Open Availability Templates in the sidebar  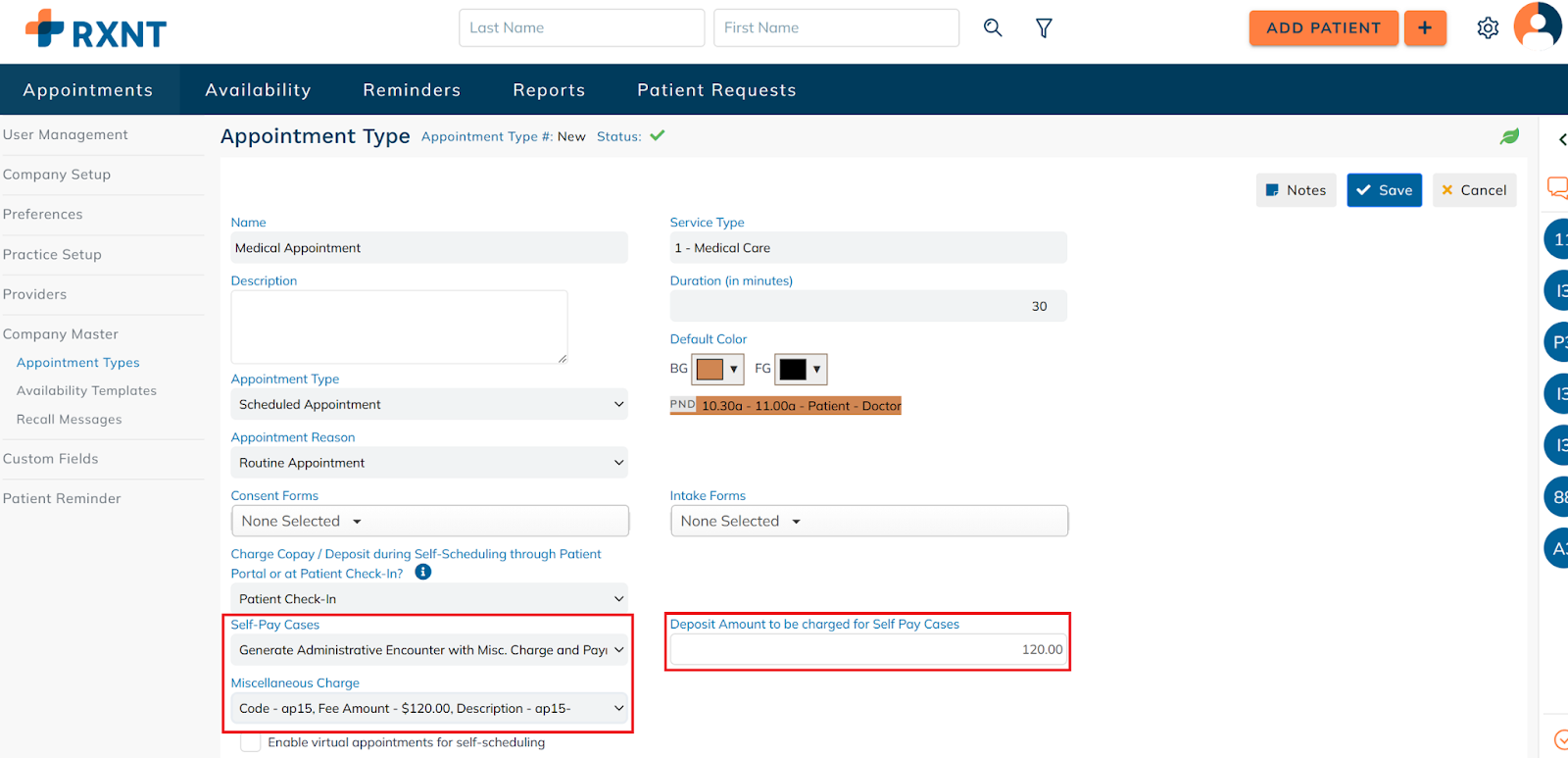tap(86, 390)
